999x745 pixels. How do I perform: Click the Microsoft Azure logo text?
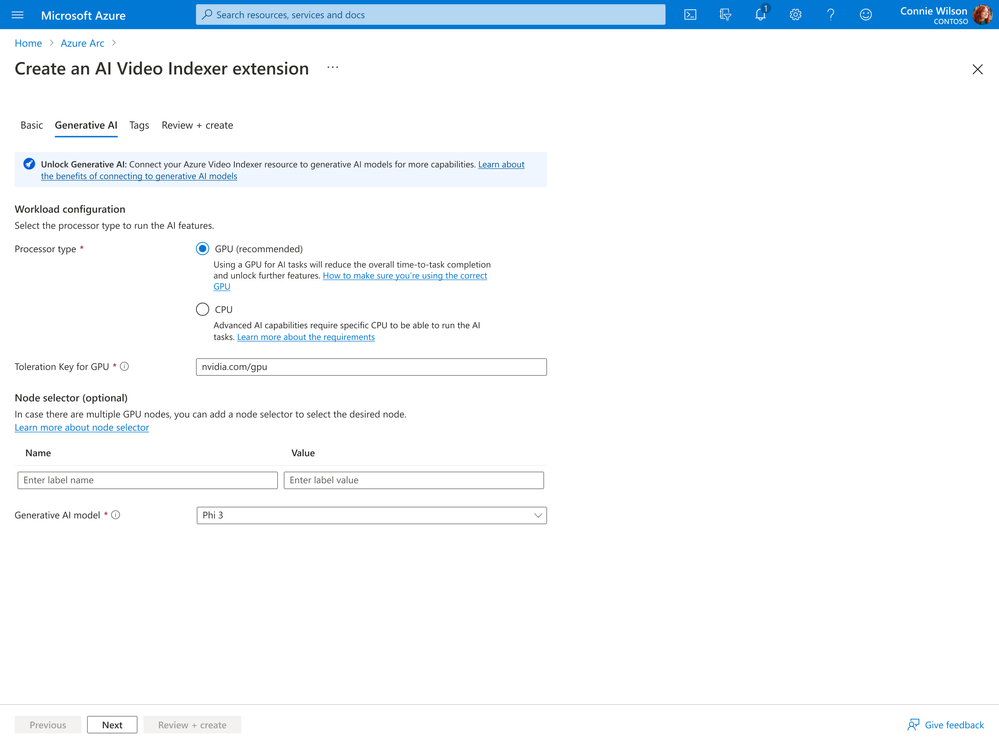83,15
